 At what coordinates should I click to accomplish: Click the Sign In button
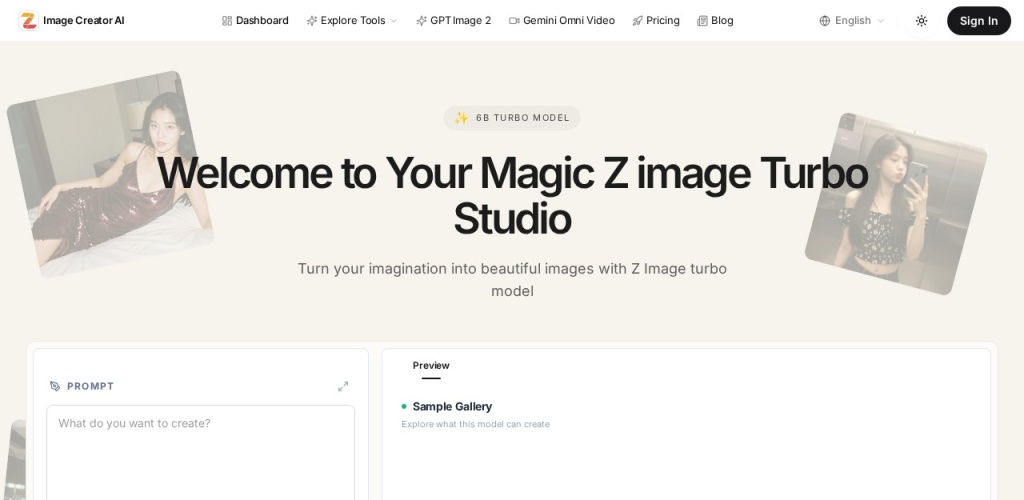(x=979, y=21)
